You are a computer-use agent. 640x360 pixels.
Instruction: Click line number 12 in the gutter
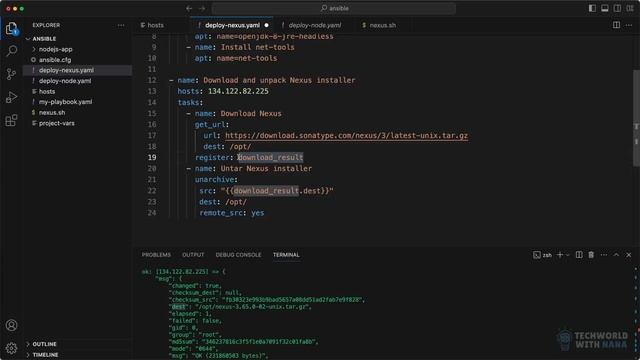[152, 80]
